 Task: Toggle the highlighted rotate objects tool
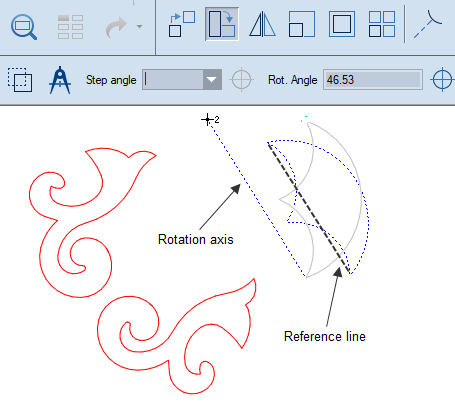(x=222, y=24)
